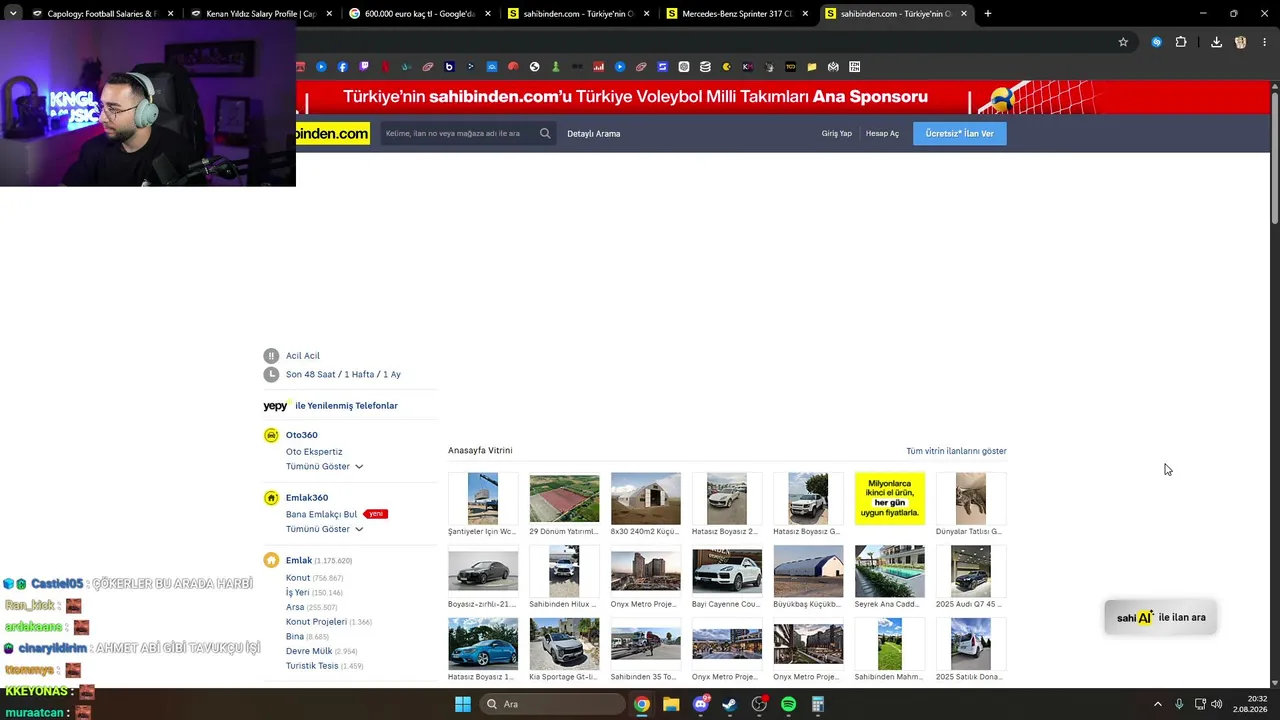This screenshot has height=720, width=1280.
Task: Open the İş Yeri category
Action: 298,592
